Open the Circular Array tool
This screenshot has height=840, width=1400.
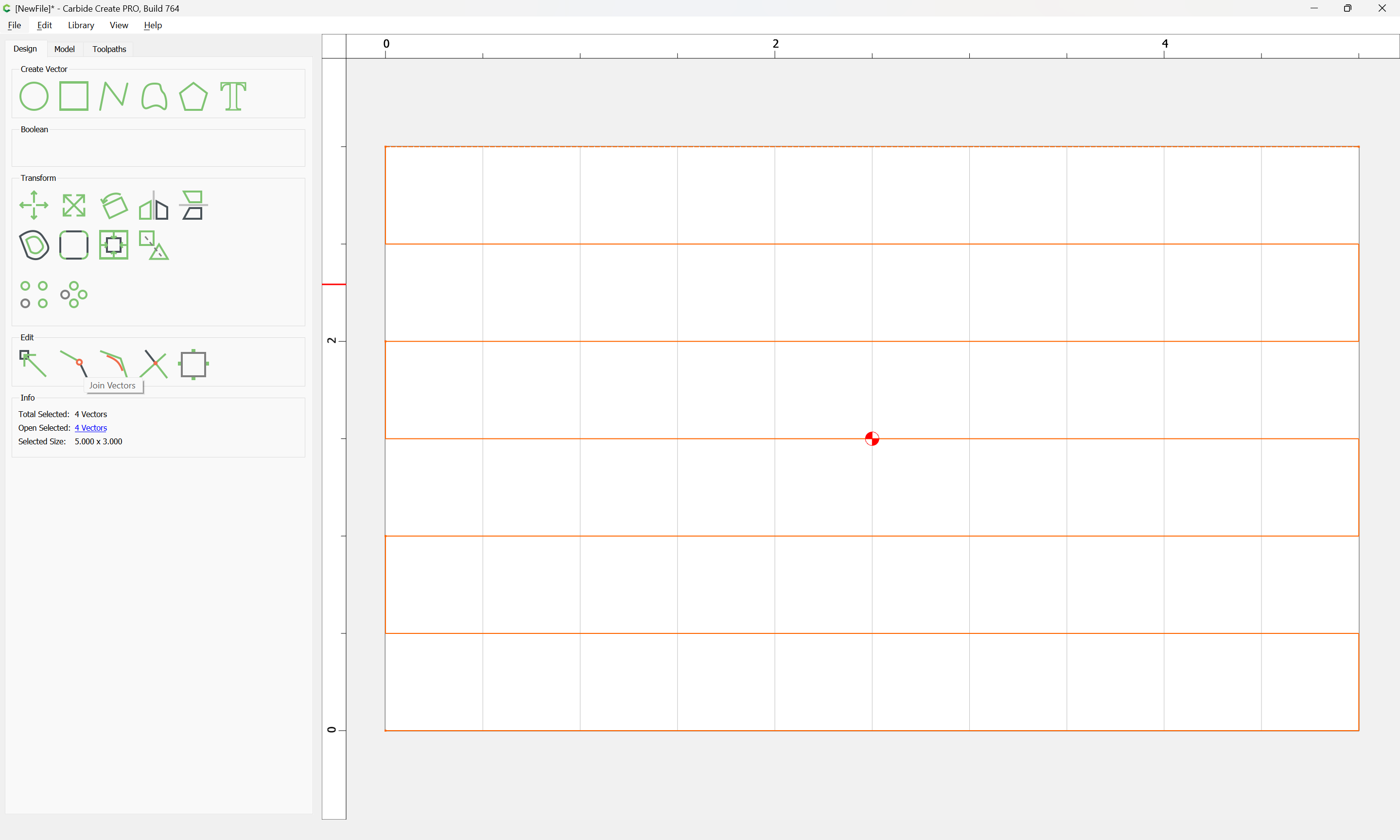[74, 295]
